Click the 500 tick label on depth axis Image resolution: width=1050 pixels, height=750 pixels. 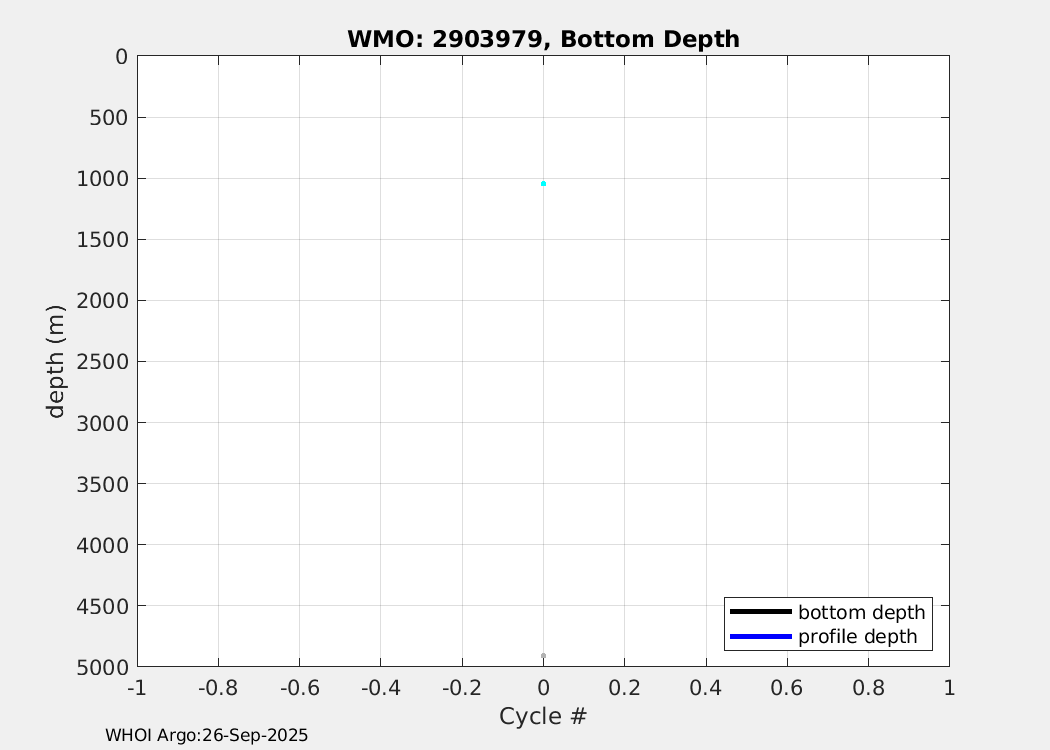coord(107,118)
